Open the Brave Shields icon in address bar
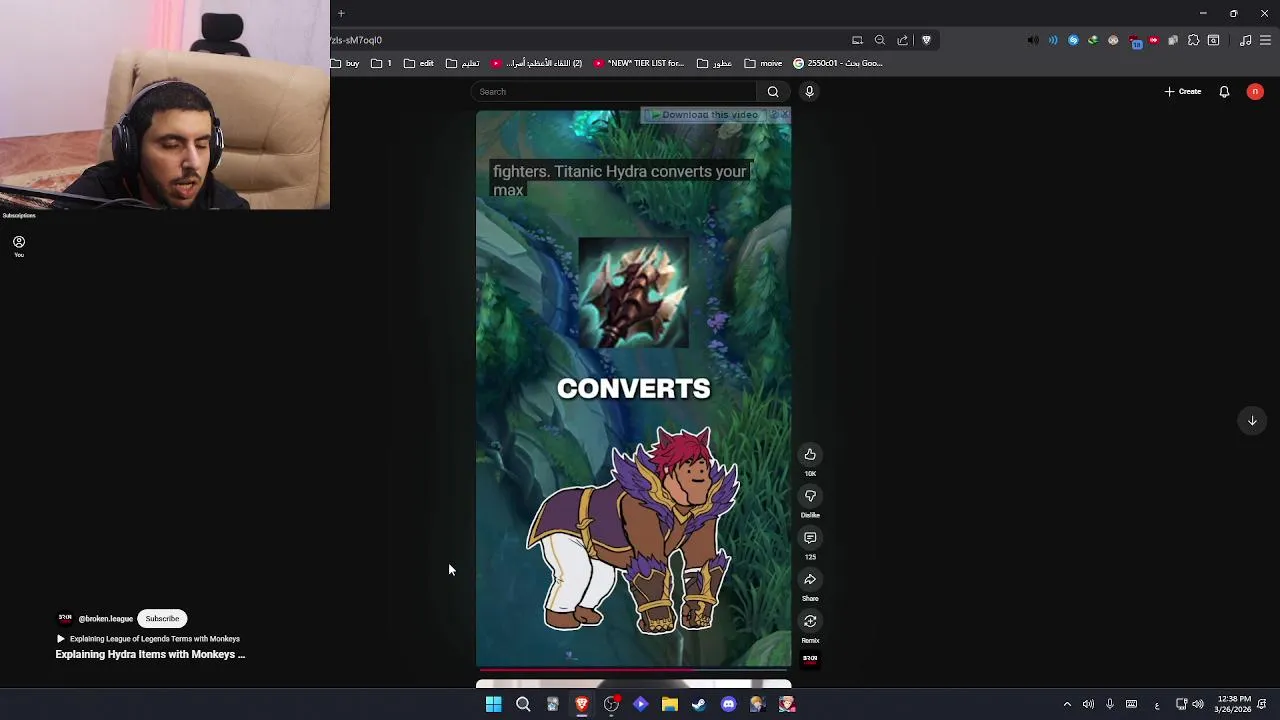 click(x=926, y=40)
